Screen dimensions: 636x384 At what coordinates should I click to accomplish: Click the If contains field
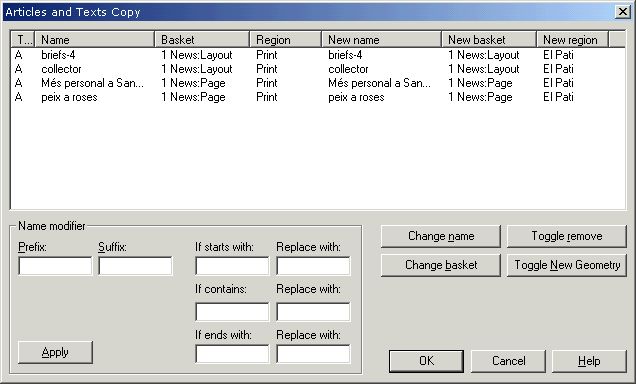232,312
